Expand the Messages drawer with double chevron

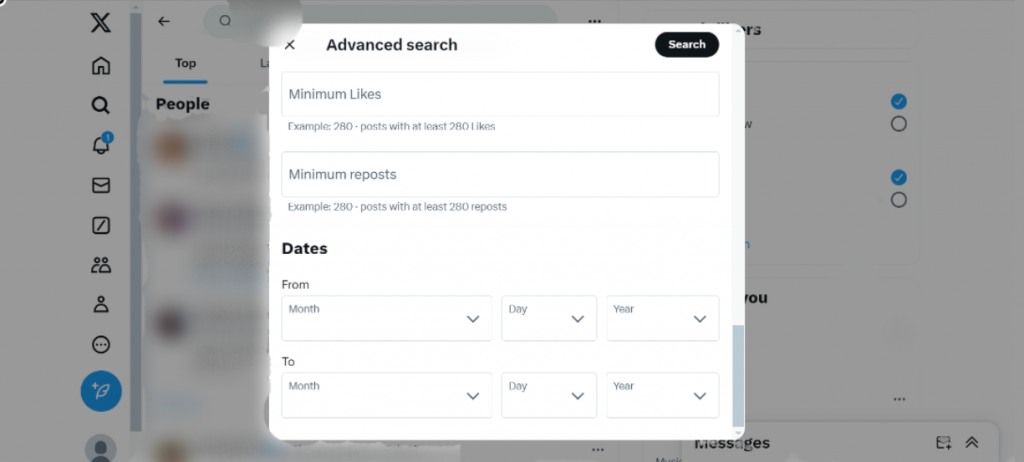pos(971,442)
